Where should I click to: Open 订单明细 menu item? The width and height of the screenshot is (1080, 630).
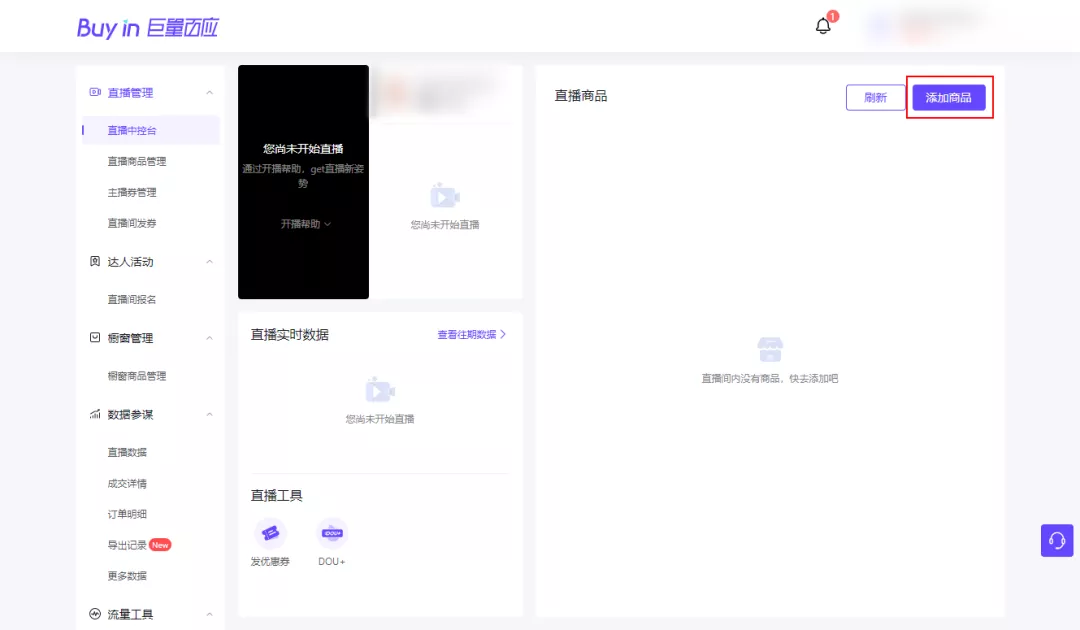[127, 514]
